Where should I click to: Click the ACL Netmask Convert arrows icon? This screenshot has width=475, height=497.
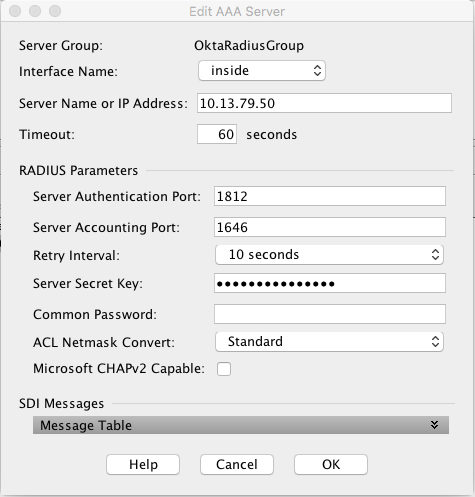435,342
